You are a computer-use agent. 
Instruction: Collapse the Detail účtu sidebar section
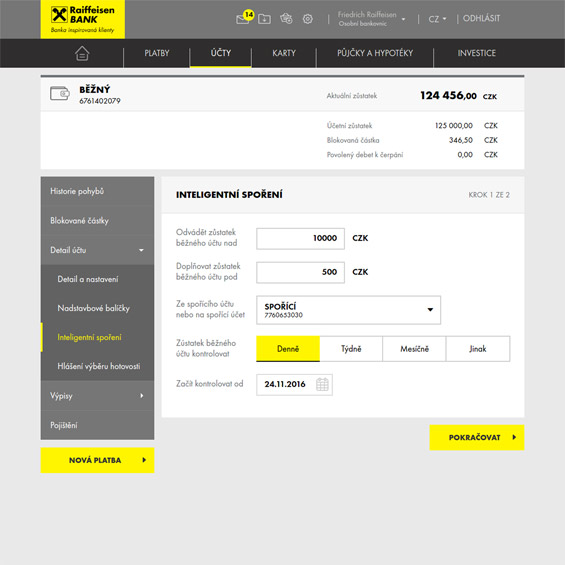pos(97,250)
